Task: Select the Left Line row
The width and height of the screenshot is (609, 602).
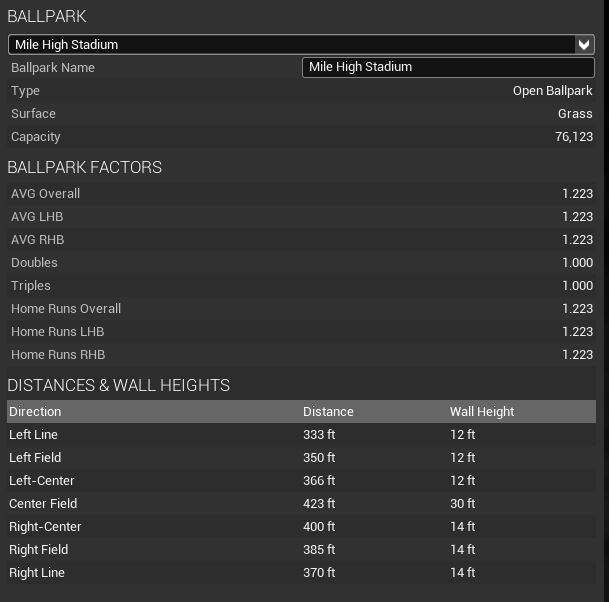Action: click(34, 435)
